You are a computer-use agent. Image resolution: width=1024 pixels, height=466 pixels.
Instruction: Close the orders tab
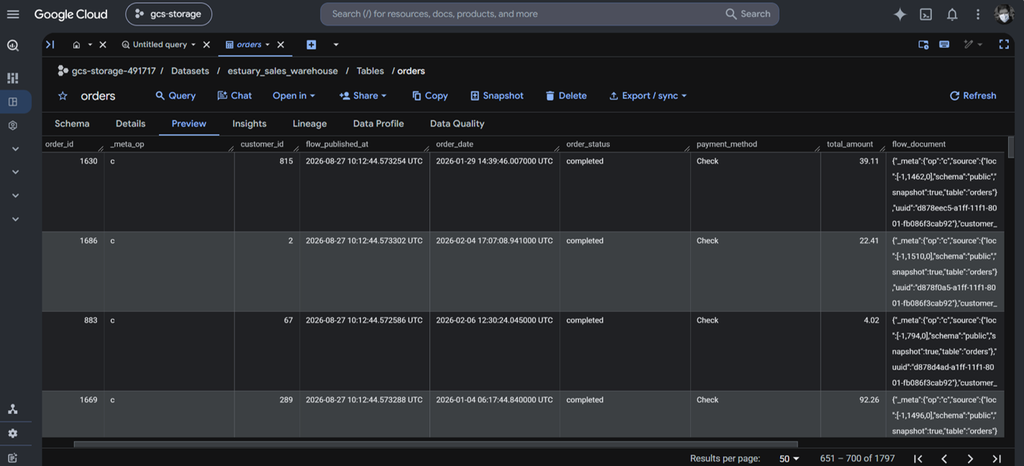[281, 45]
